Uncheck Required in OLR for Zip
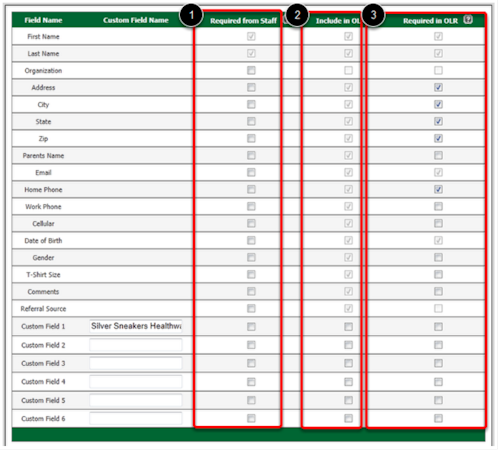 tap(438, 138)
